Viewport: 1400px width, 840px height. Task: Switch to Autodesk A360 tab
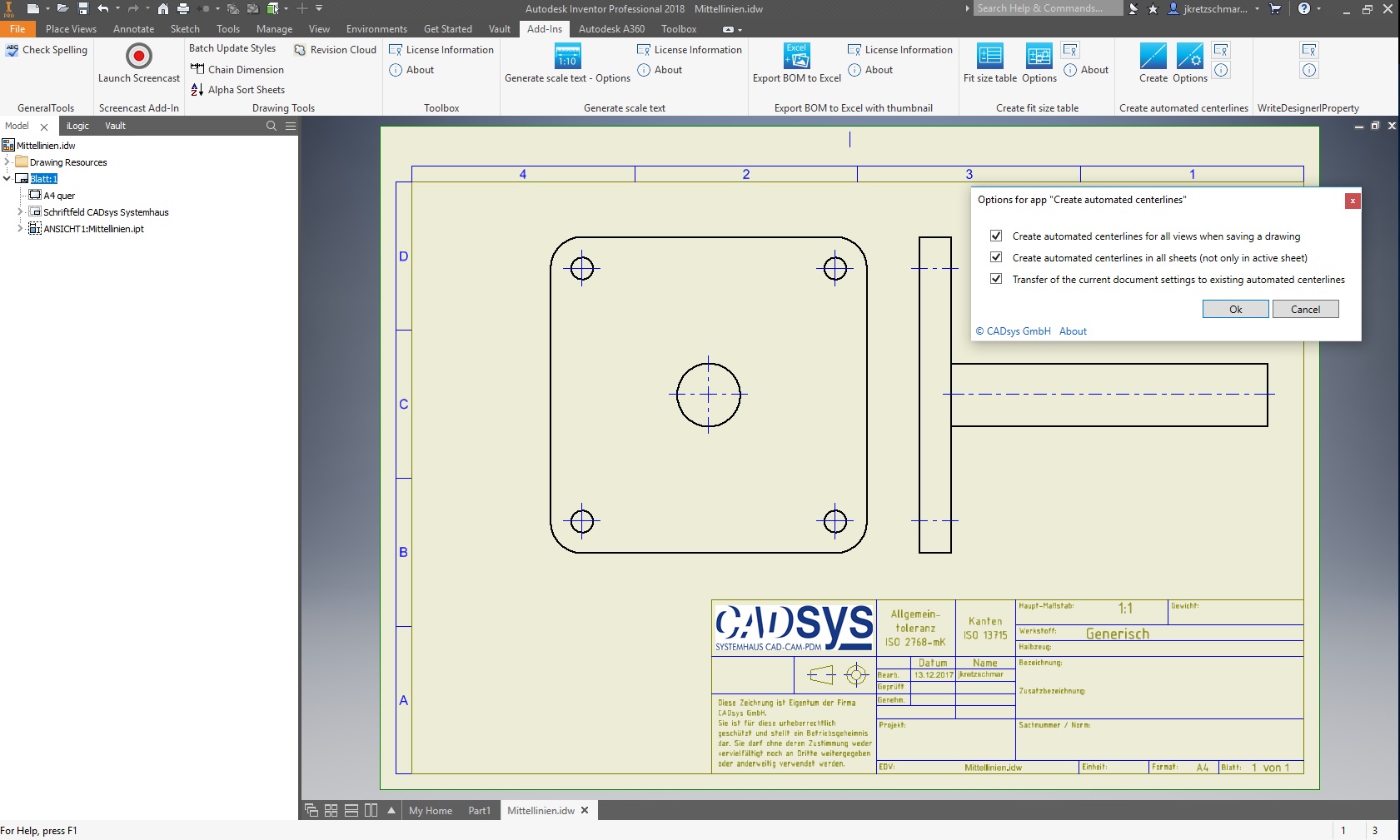(x=611, y=29)
